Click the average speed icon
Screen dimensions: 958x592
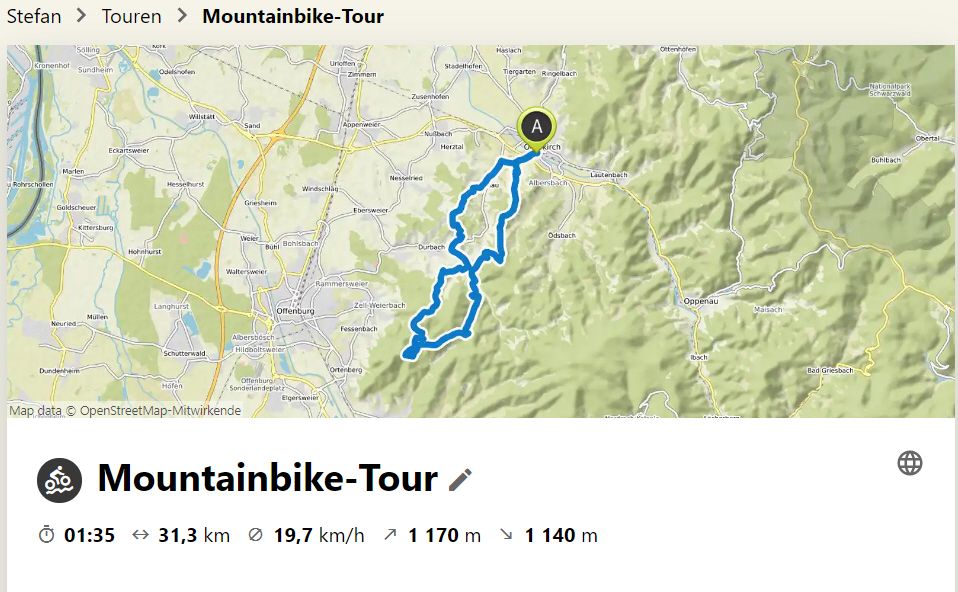pos(255,535)
